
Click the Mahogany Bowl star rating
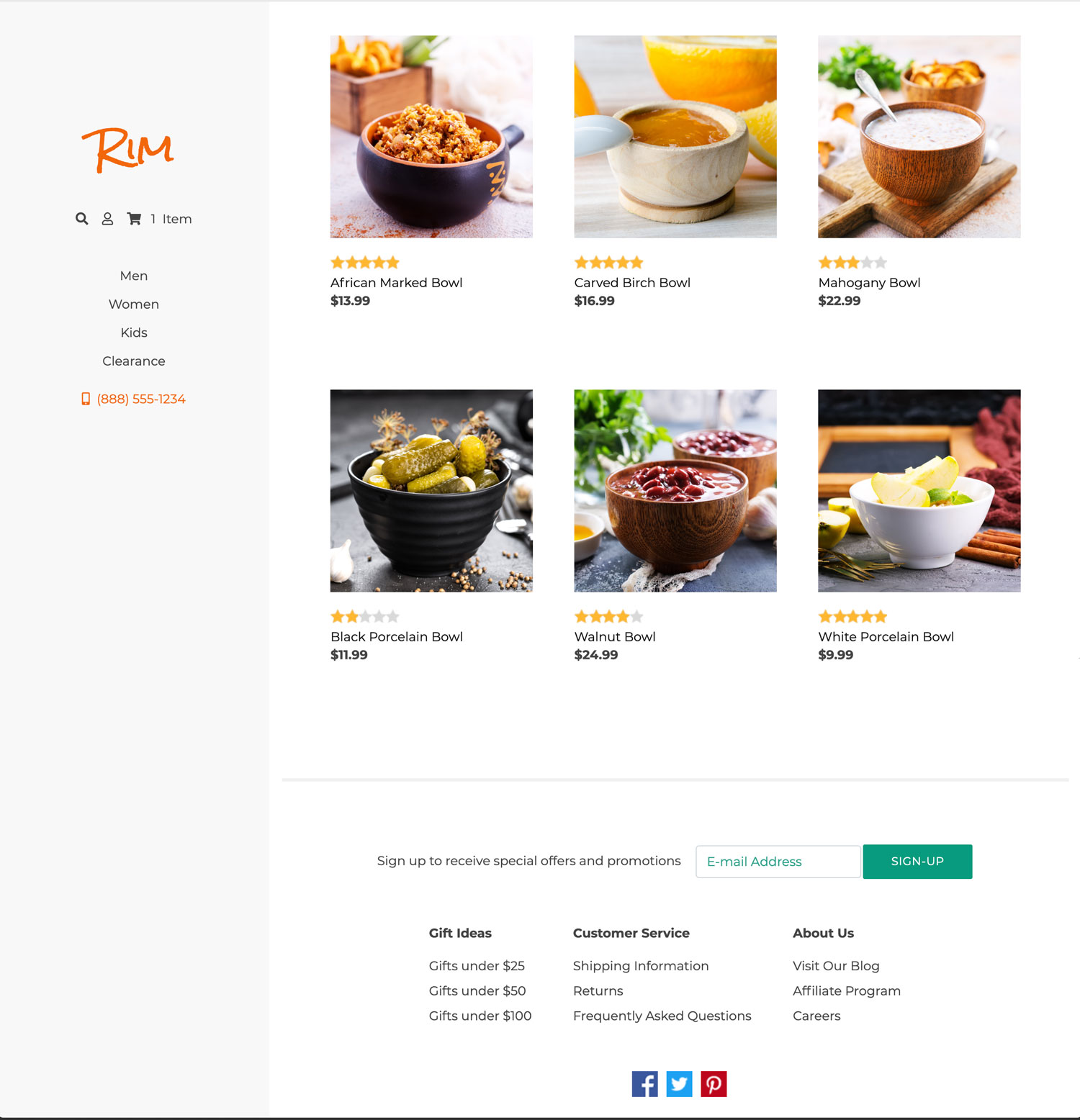[852, 263]
